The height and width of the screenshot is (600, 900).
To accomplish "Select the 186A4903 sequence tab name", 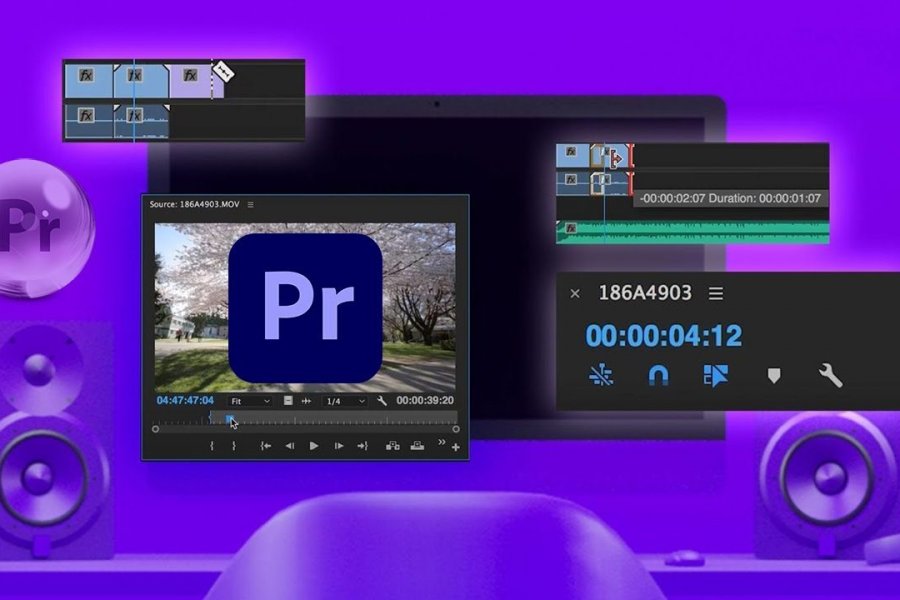I will [x=645, y=293].
